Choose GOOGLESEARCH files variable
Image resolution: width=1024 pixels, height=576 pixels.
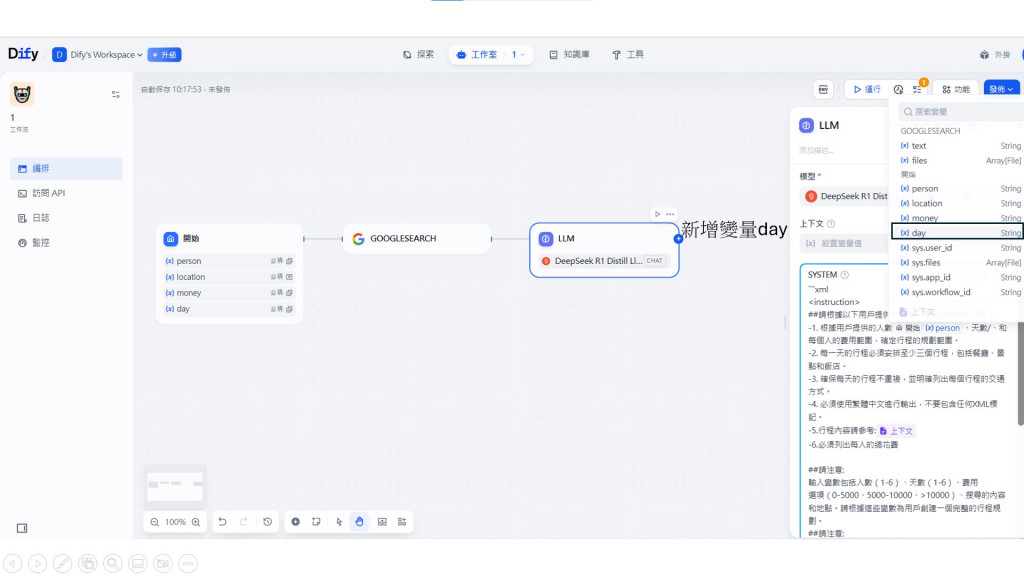[x=960, y=161]
